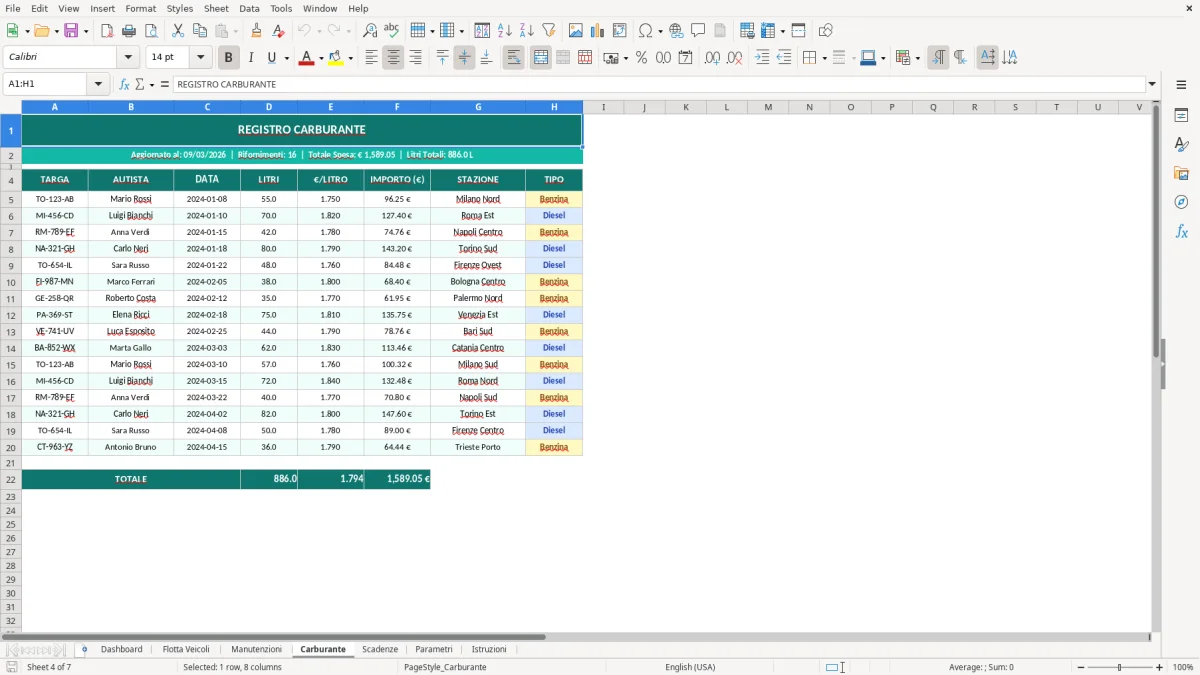
Task: Open the Font Size dropdown list
Action: pos(200,58)
